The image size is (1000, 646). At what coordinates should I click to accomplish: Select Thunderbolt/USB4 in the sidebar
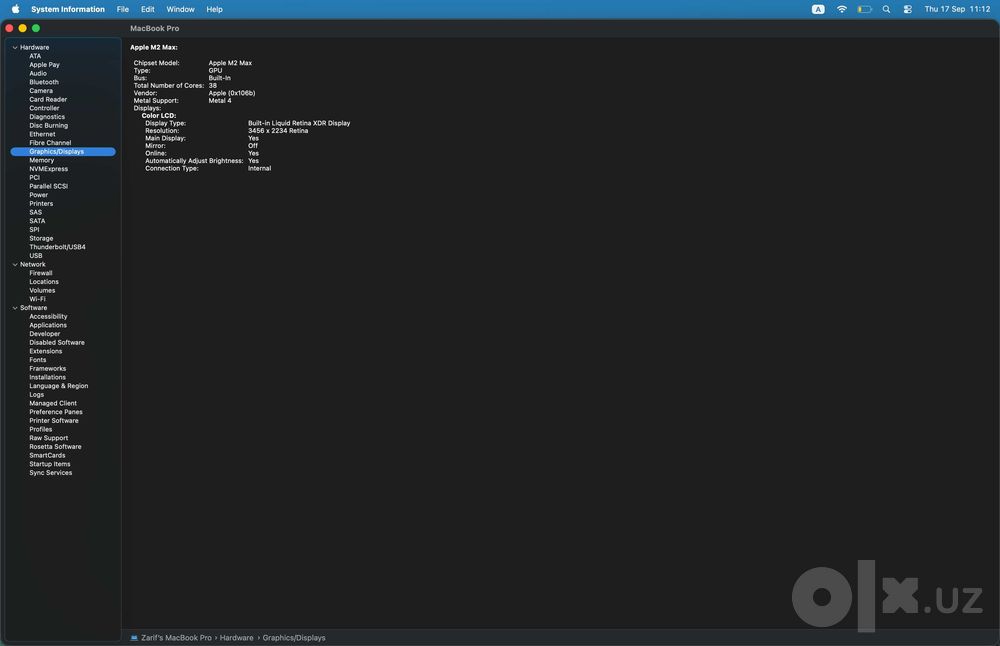coord(57,247)
